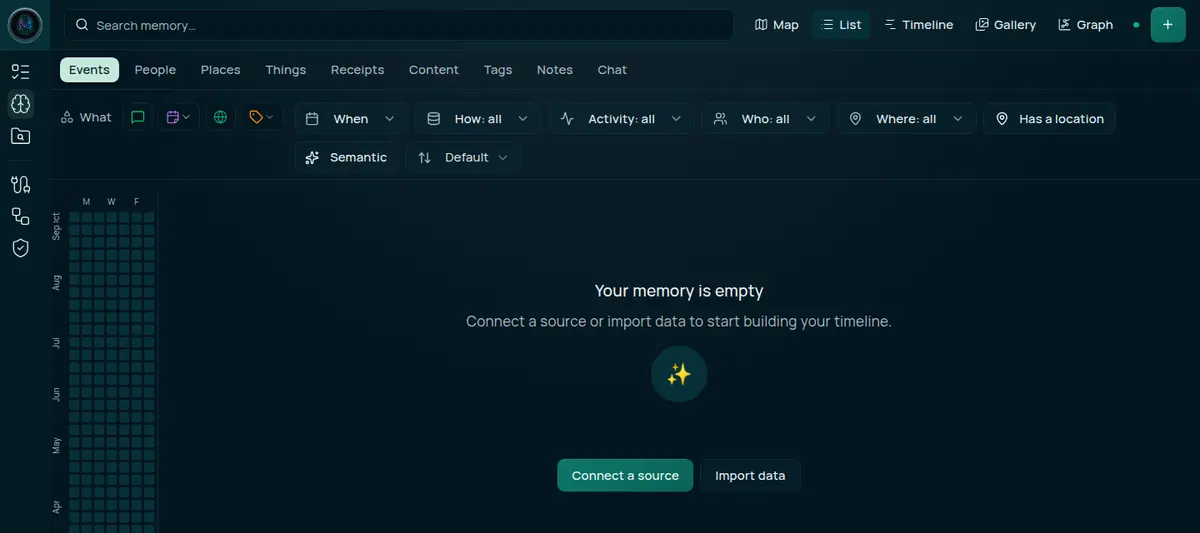1200x533 pixels.
Task: Click the Jun label on activity heatmap
Action: 57,395
